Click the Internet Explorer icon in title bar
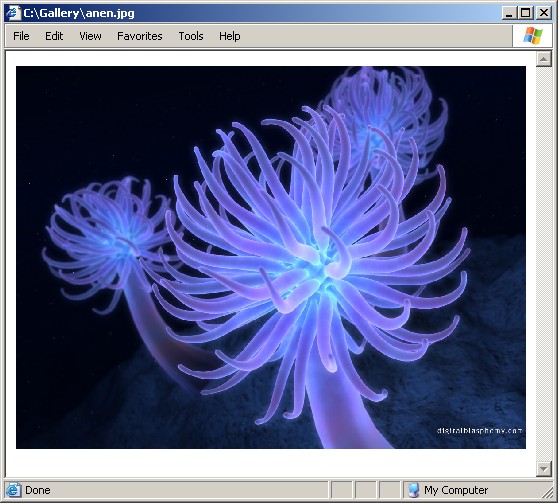This screenshot has width=558, height=503. pos(13,13)
